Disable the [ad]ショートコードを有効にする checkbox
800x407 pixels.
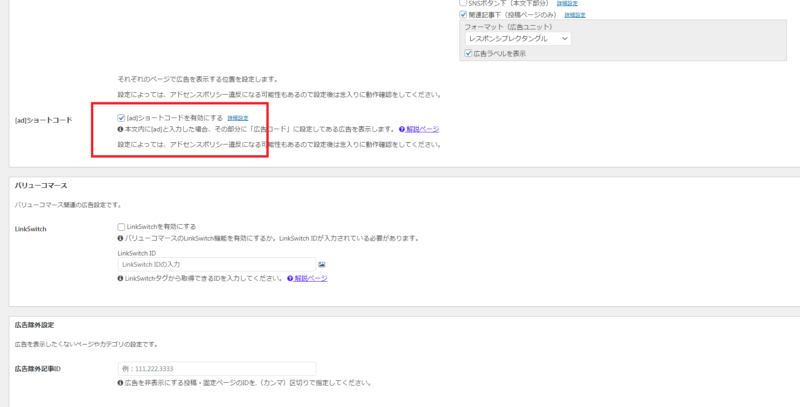coord(121,118)
